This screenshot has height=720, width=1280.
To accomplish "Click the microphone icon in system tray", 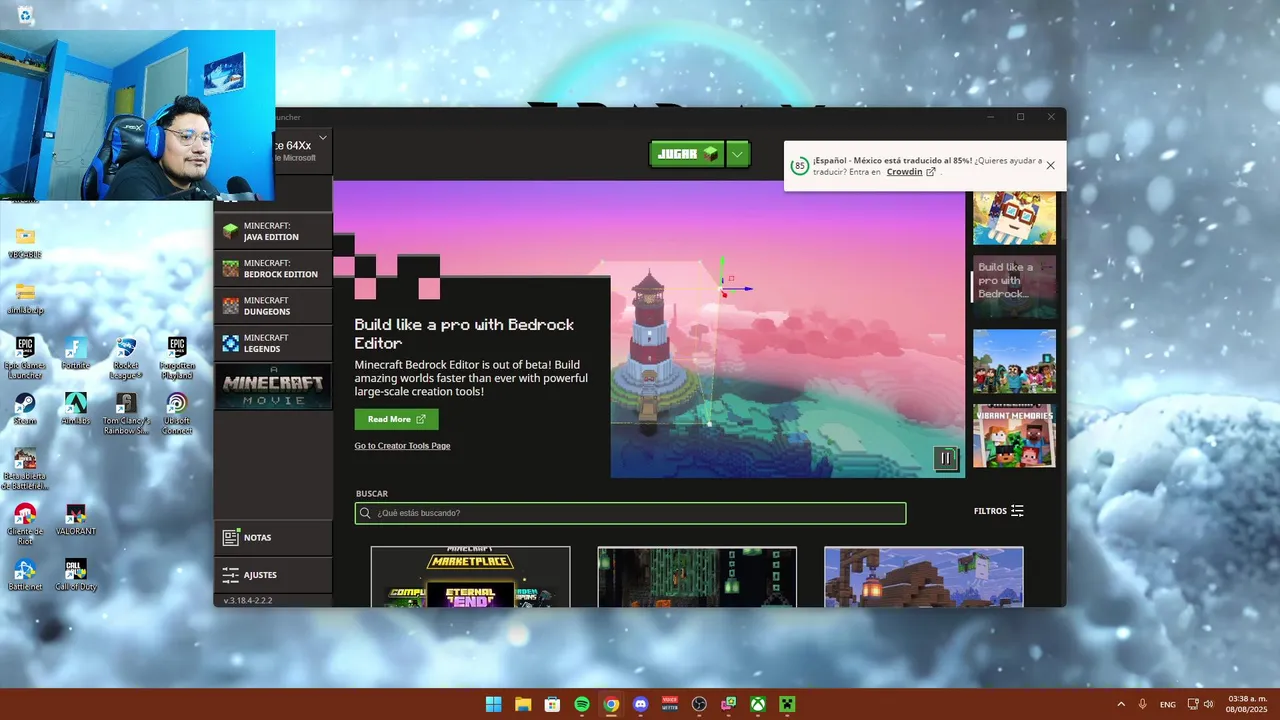I will click(1143, 704).
